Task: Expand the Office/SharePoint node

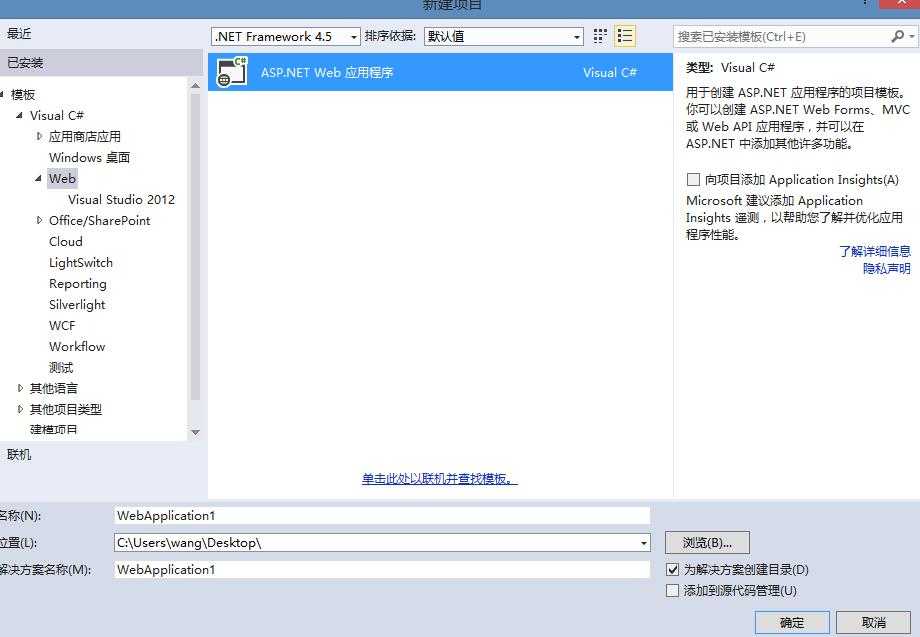Action: click(39, 221)
